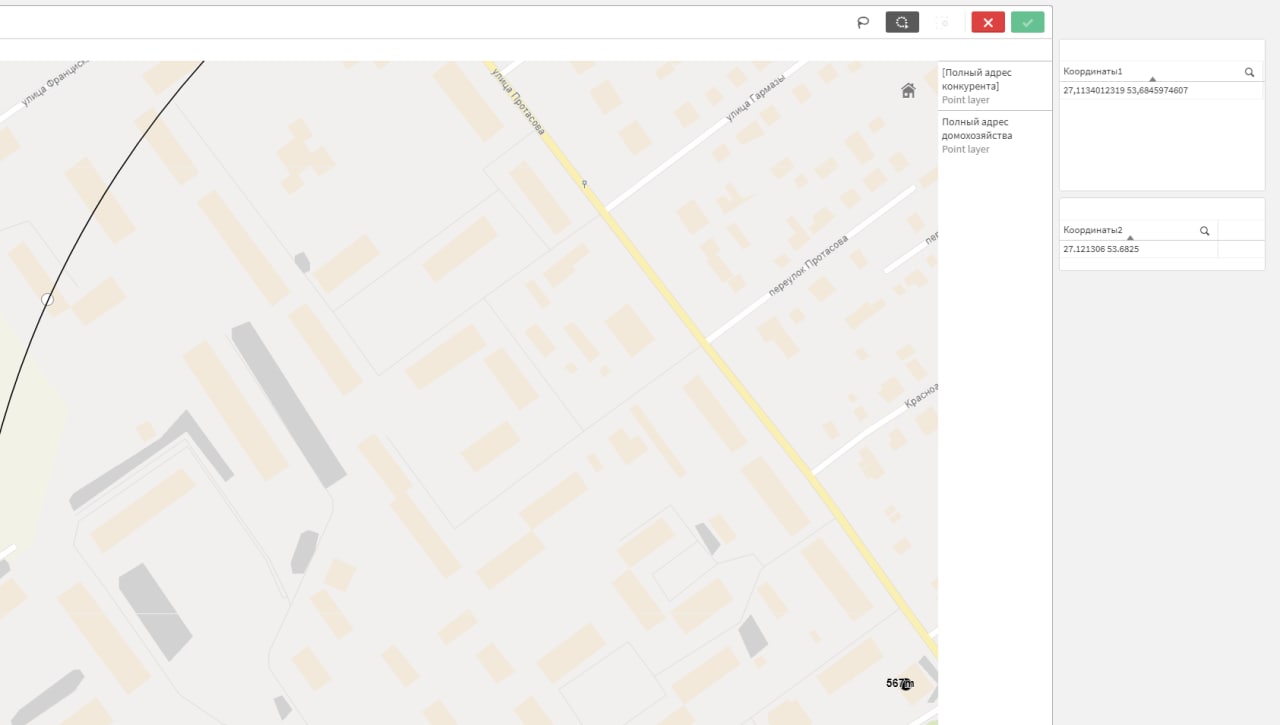This screenshot has height=725, width=1280.
Task: Select cell 27.121306 53.6825
Action: (1138, 249)
